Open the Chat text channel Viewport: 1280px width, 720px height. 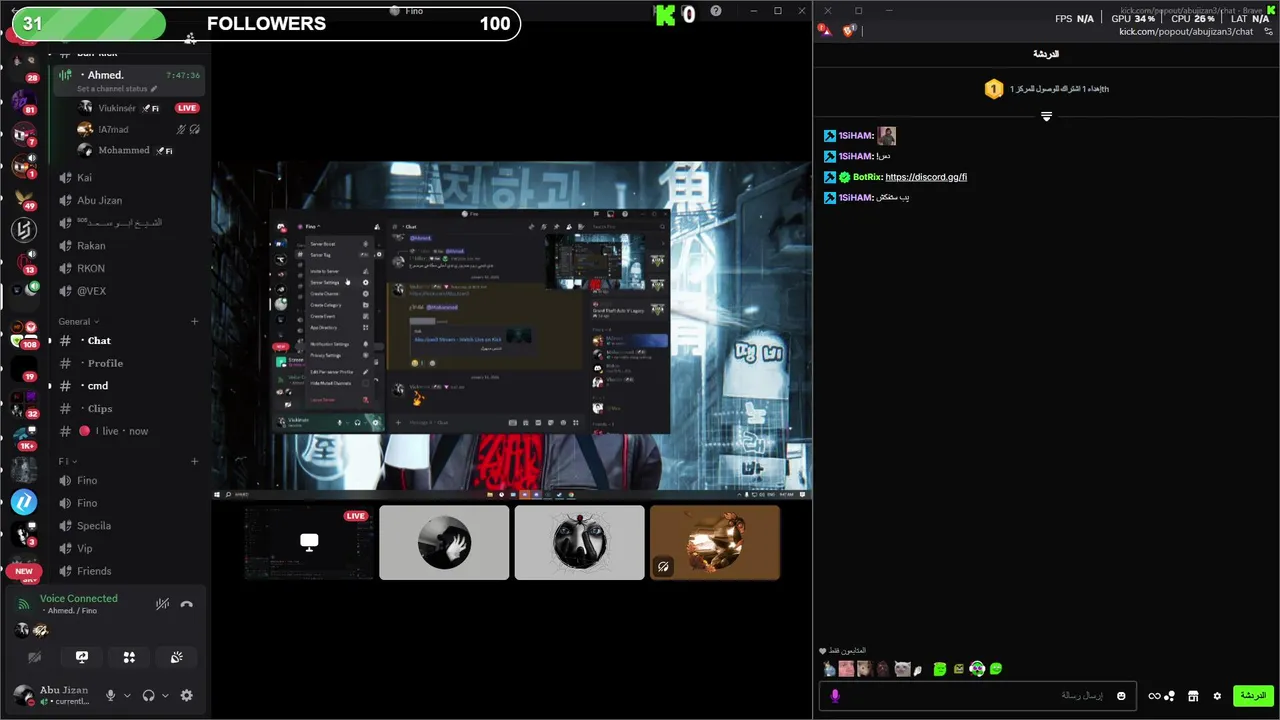130,340
